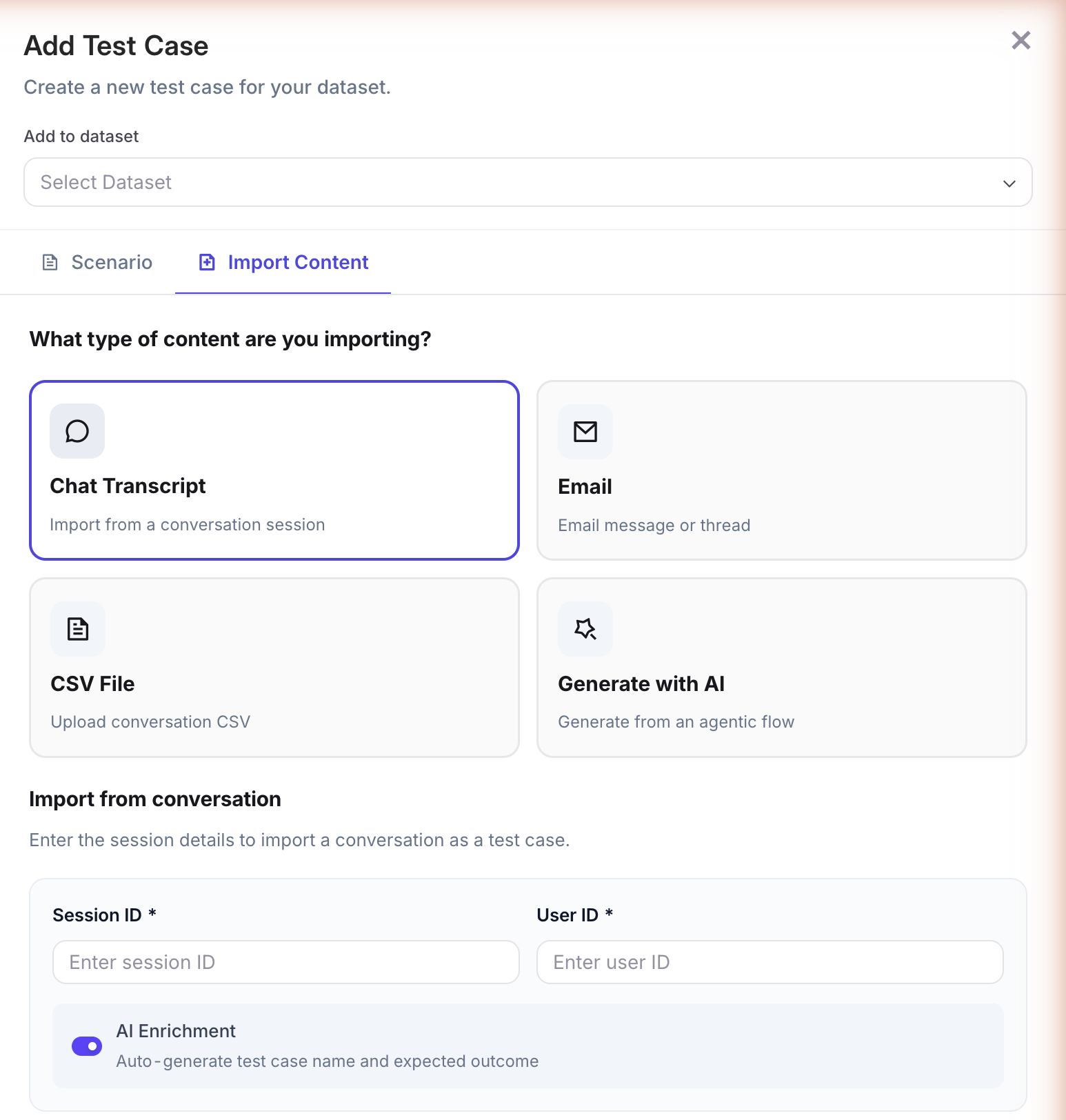Click the Import Content file-plus icon
Image resolution: width=1066 pixels, height=1120 pixels.
pos(207,262)
